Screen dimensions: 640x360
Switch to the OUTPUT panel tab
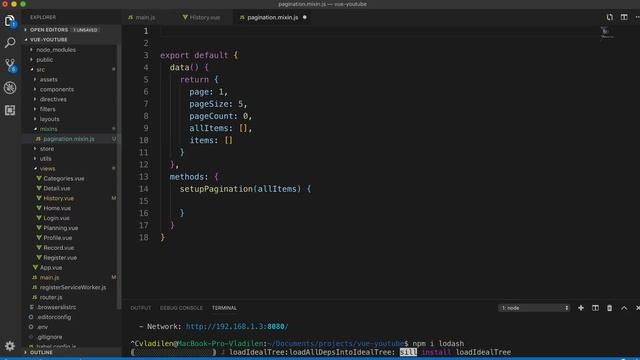pyautogui.click(x=140, y=308)
